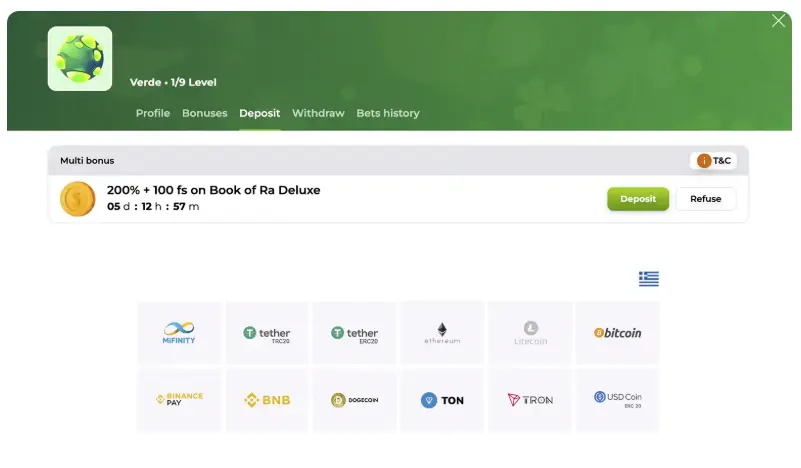Select Litecoin as payment method
This screenshot has width=801, height=468.
coord(530,333)
